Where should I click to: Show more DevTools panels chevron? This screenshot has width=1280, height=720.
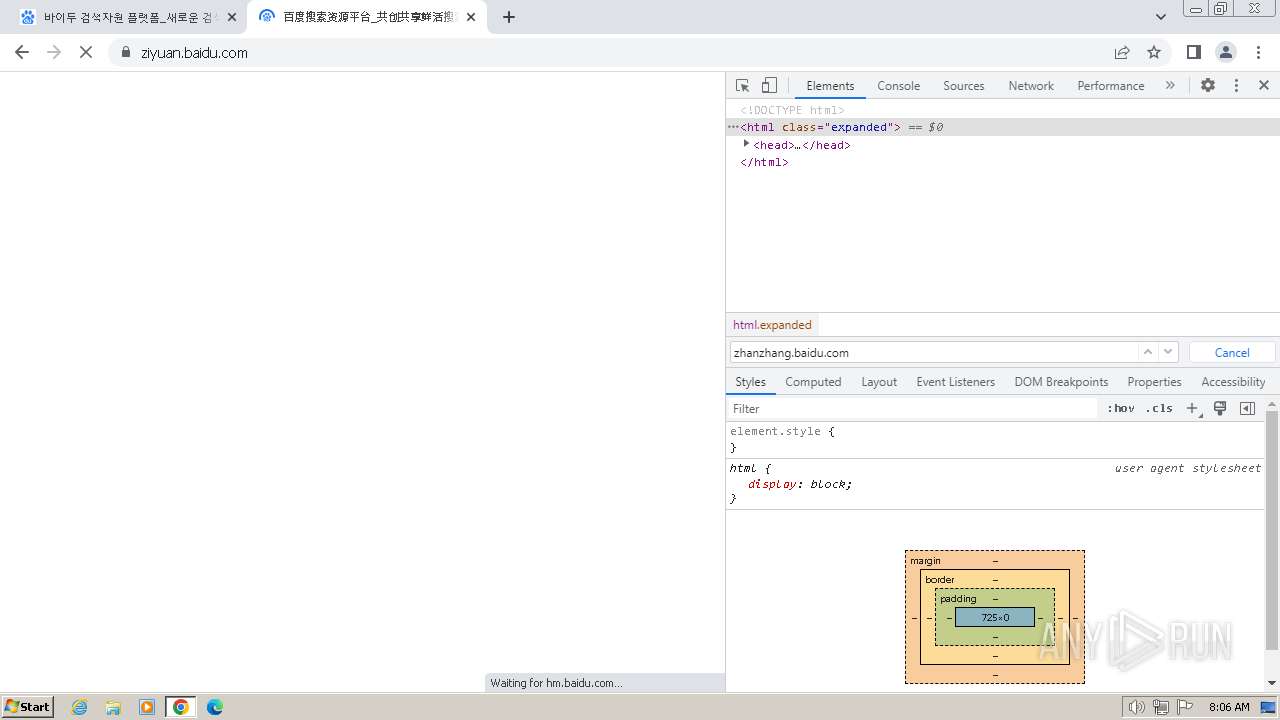click(x=1170, y=86)
